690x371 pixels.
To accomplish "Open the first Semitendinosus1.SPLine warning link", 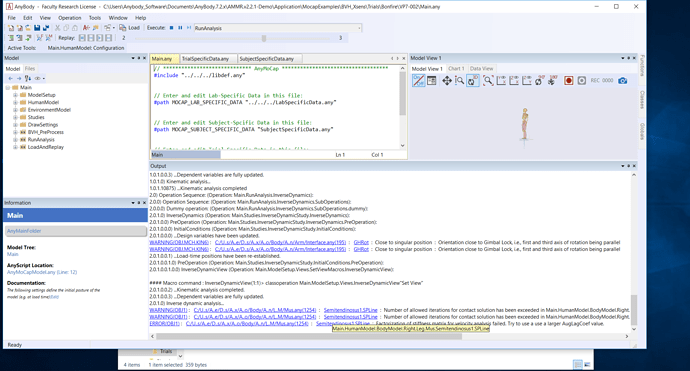I will 350,310.
